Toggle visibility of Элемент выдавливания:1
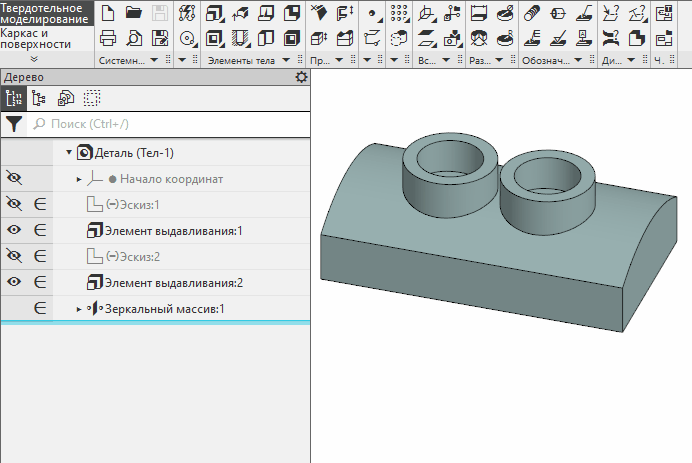The height and width of the screenshot is (463, 692). 14,230
